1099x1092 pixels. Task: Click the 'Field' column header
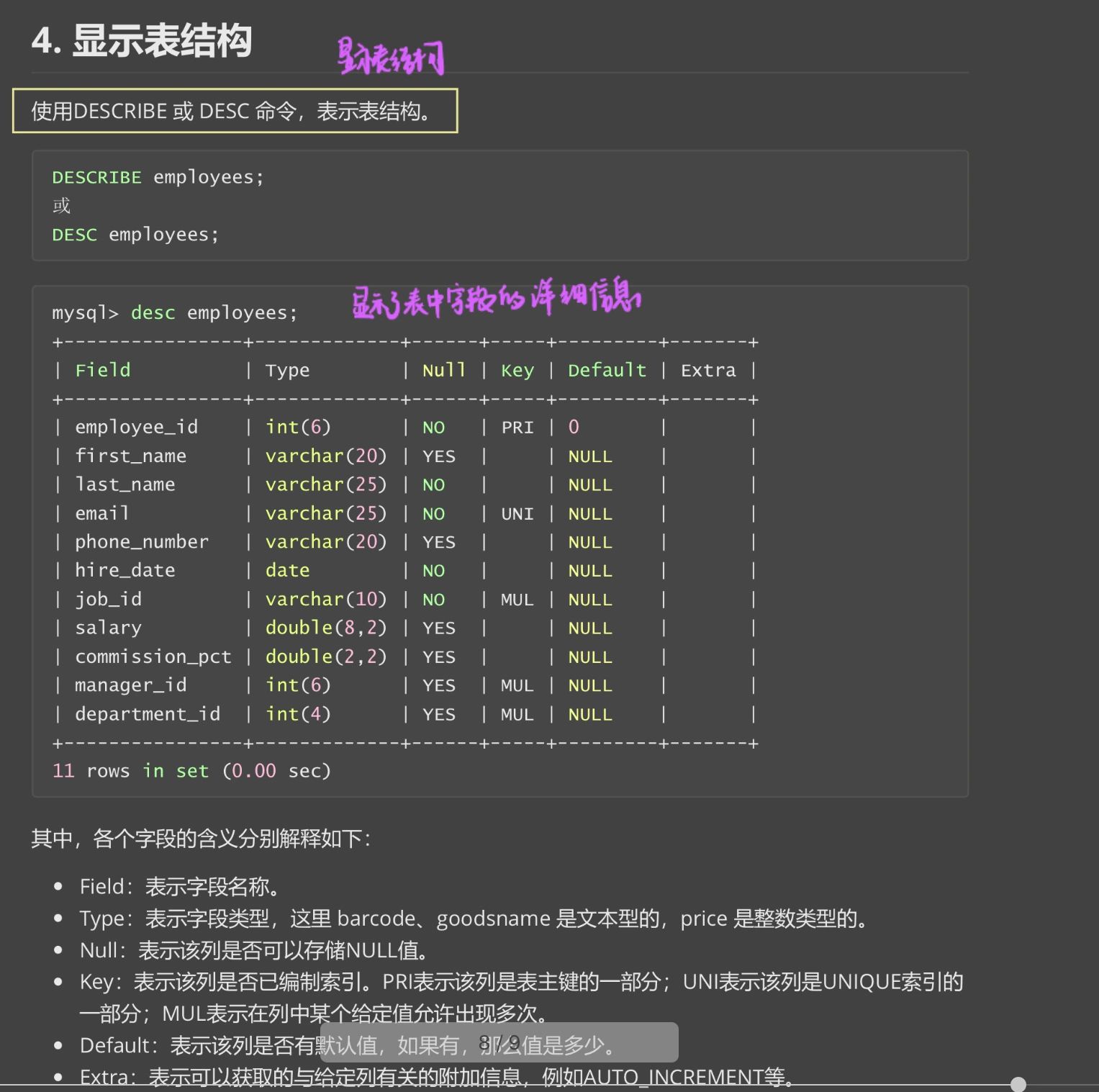tap(103, 370)
